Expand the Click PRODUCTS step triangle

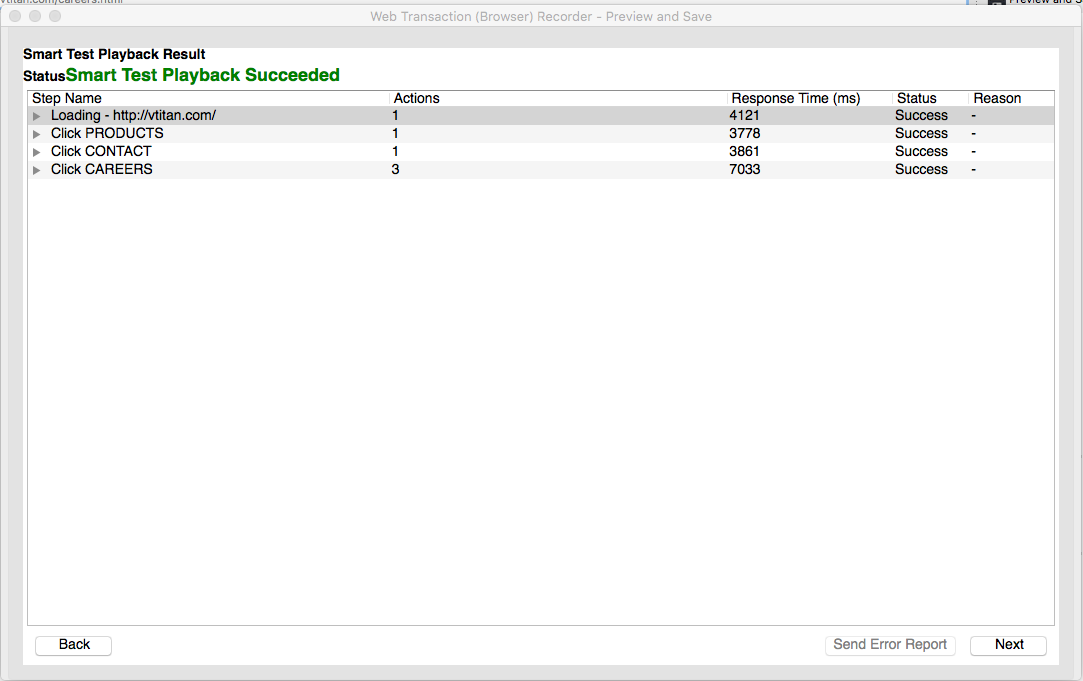coord(37,134)
